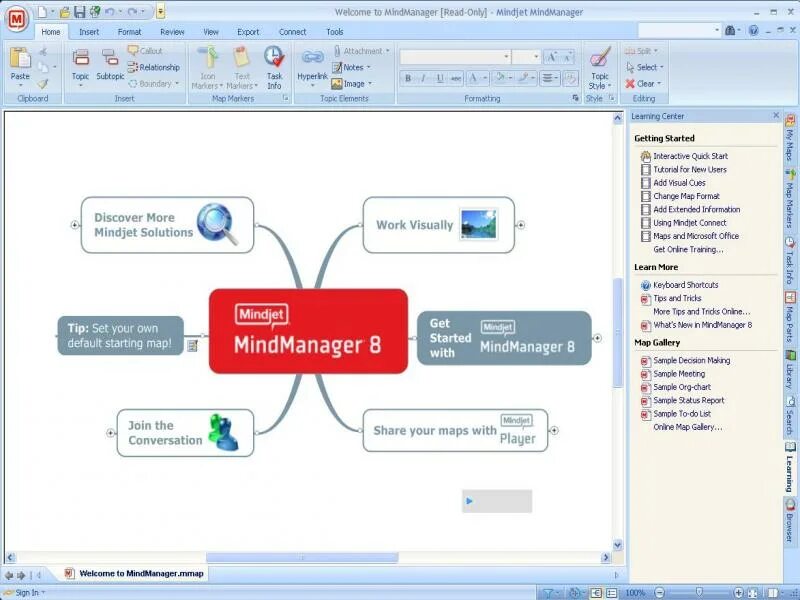Click Undo in quick access toolbar
Viewport: 800px width, 600px height.
110,11
